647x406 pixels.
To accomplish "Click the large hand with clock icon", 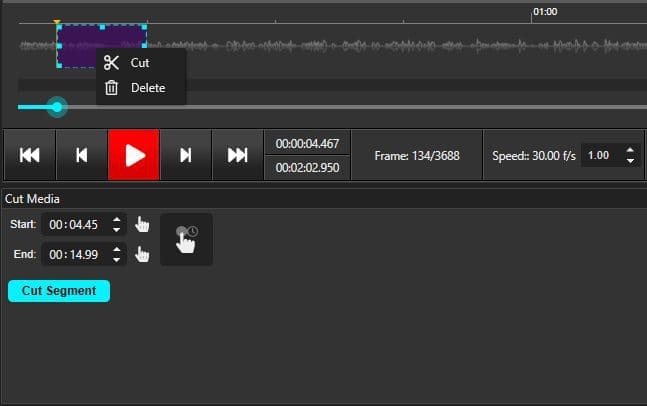I will coord(186,239).
